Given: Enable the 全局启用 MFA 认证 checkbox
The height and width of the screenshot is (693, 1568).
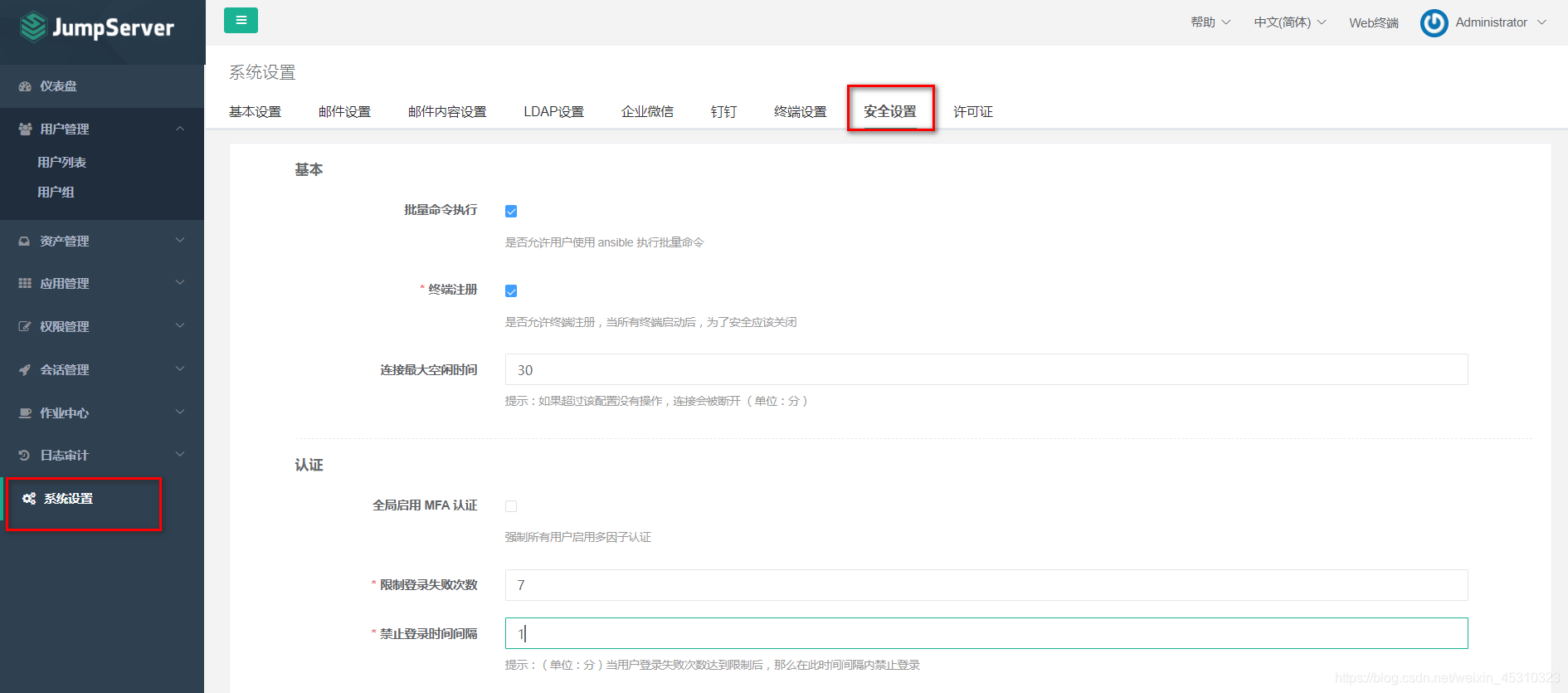Looking at the screenshot, I should click(511, 506).
